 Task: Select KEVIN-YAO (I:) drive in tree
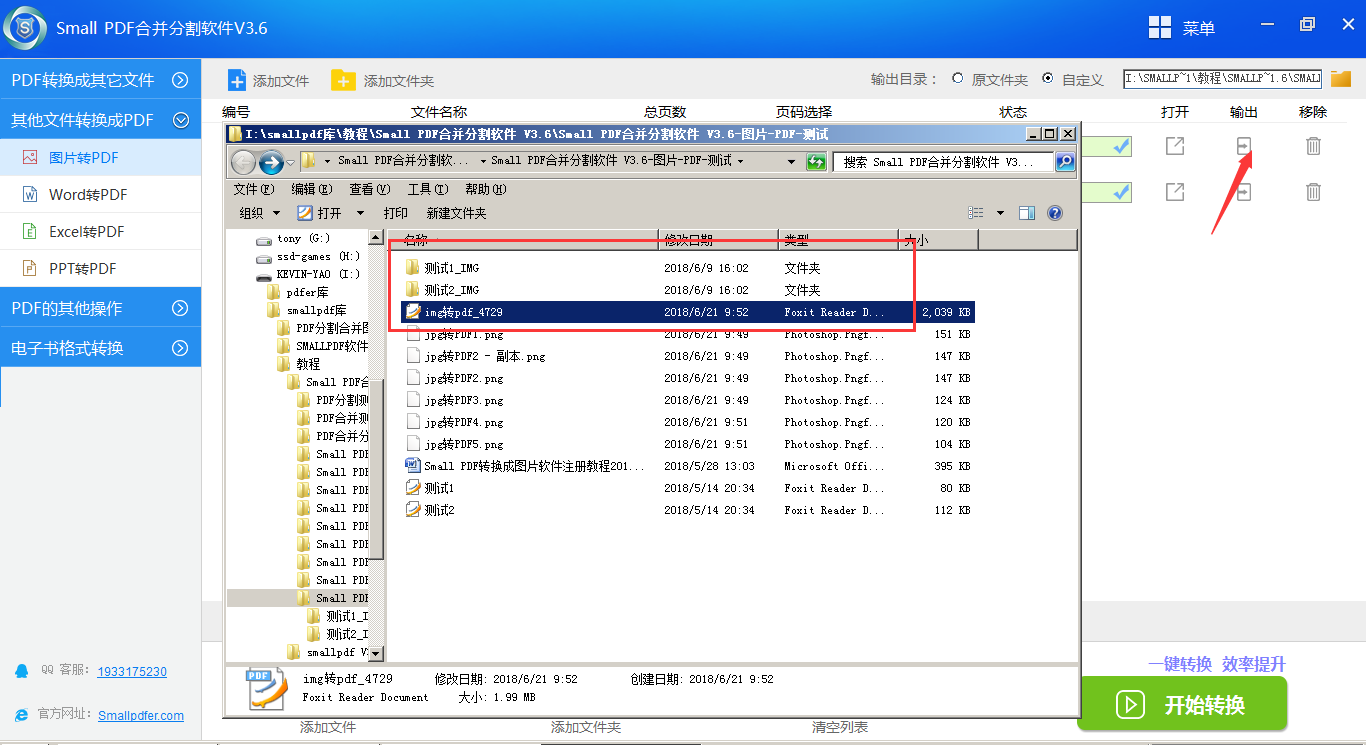click(308, 274)
